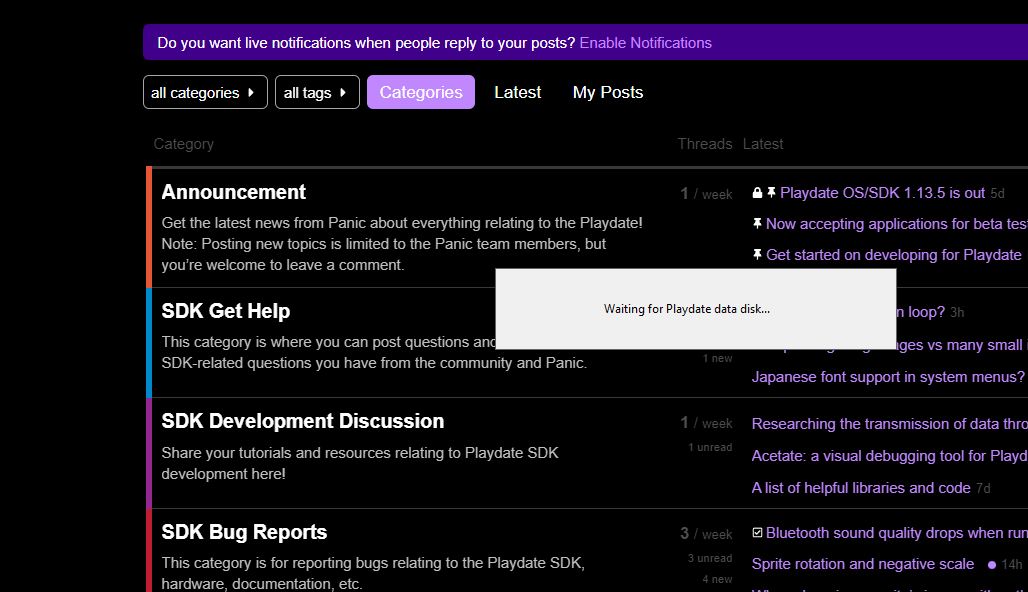This screenshot has height=592, width=1028.
Task: Click lock icon beside Playdate OS/SDK topic
Action: pyautogui.click(x=757, y=193)
